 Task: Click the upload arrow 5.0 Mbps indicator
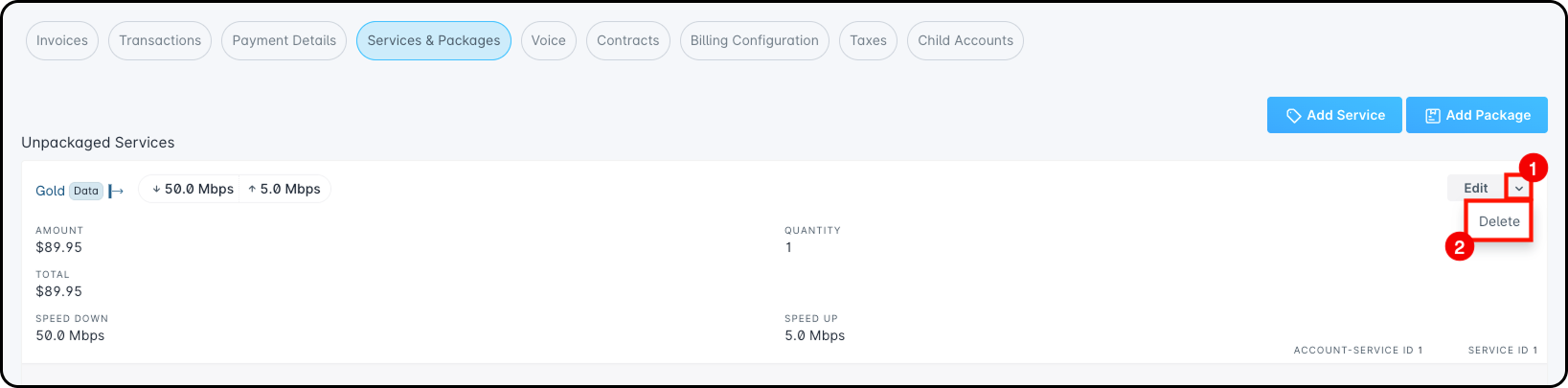click(284, 190)
